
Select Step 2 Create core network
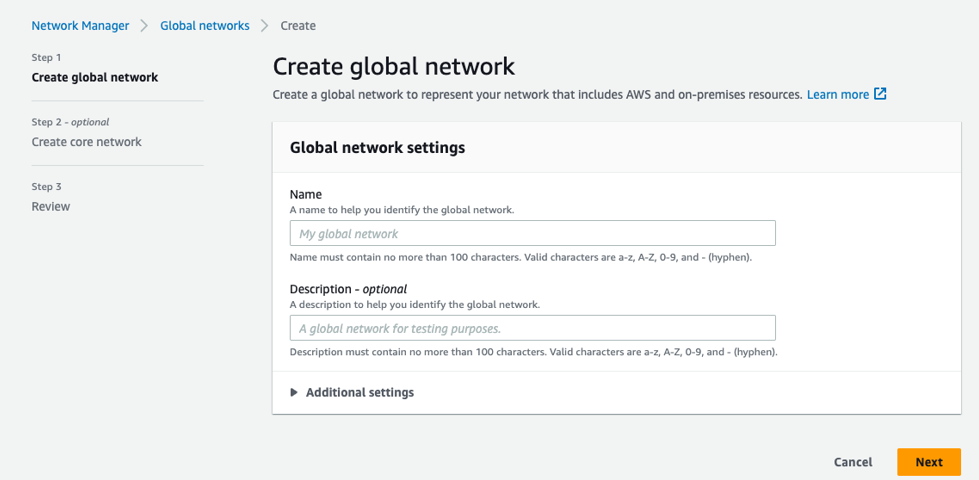tap(86, 142)
